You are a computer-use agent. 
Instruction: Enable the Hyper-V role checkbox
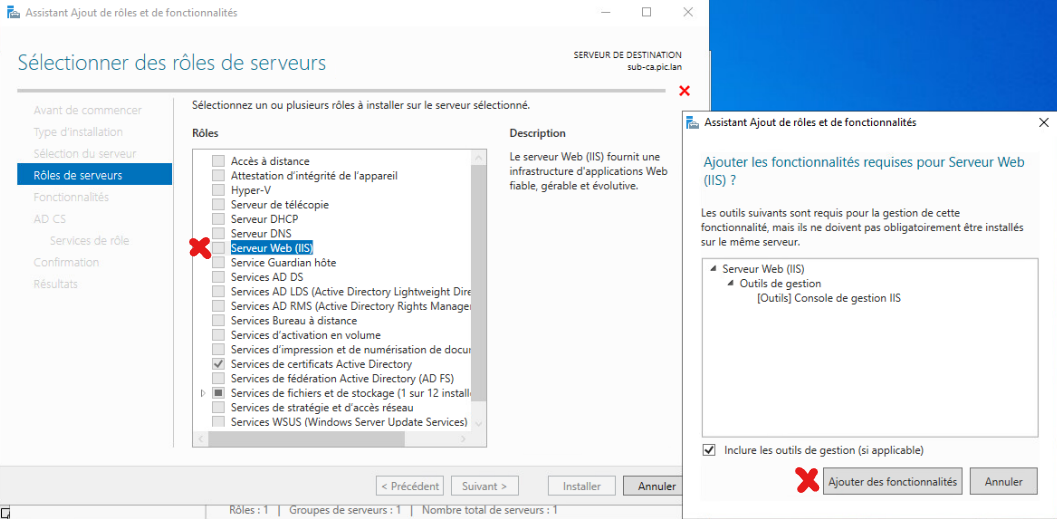[x=218, y=190]
